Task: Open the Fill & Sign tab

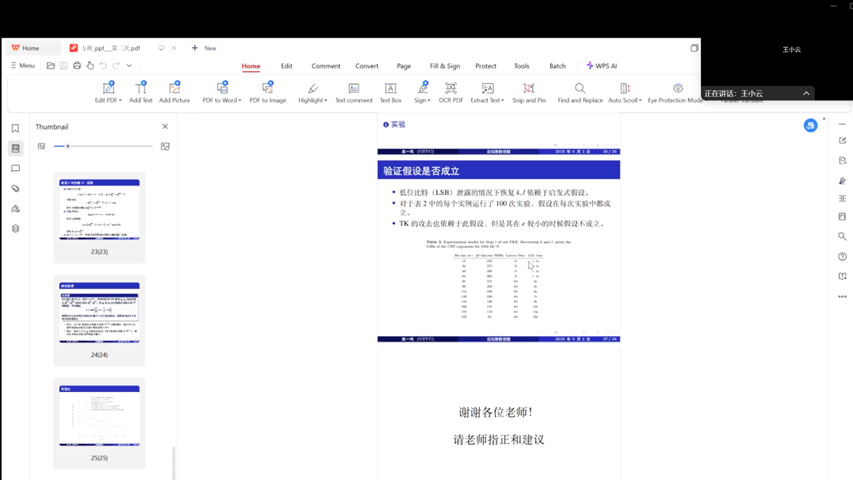Action: [445, 66]
